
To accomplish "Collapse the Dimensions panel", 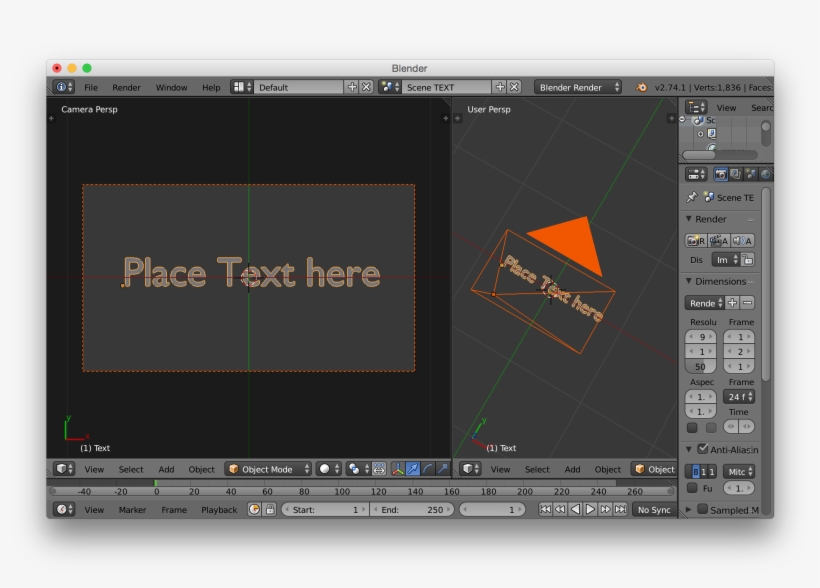I will coord(689,281).
